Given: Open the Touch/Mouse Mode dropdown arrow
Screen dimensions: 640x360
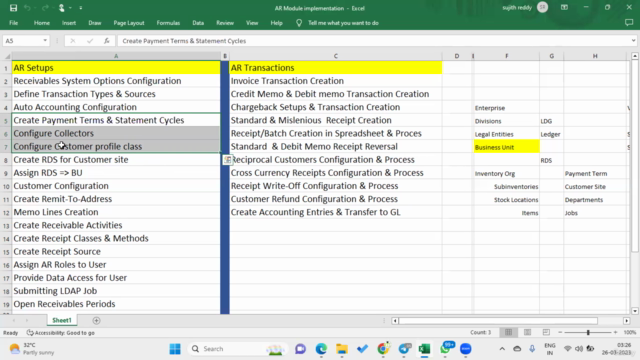Looking at the screenshot, I should 70,8.
